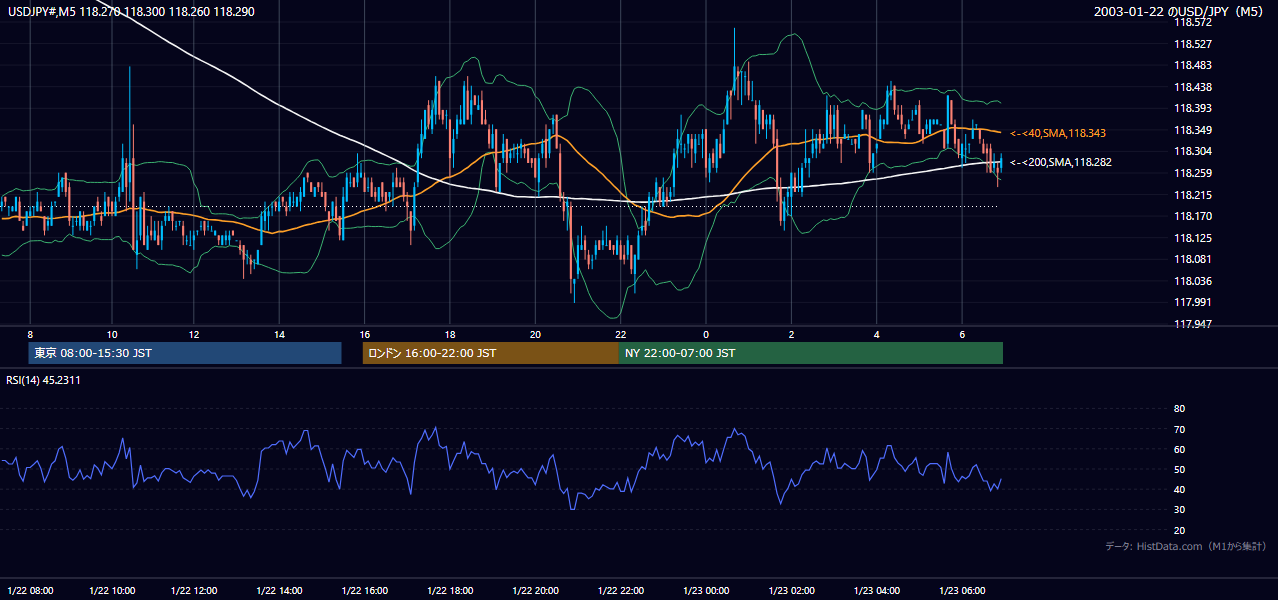
Task: Click the bottom time label 1/22 12:00
Action: coord(196,590)
